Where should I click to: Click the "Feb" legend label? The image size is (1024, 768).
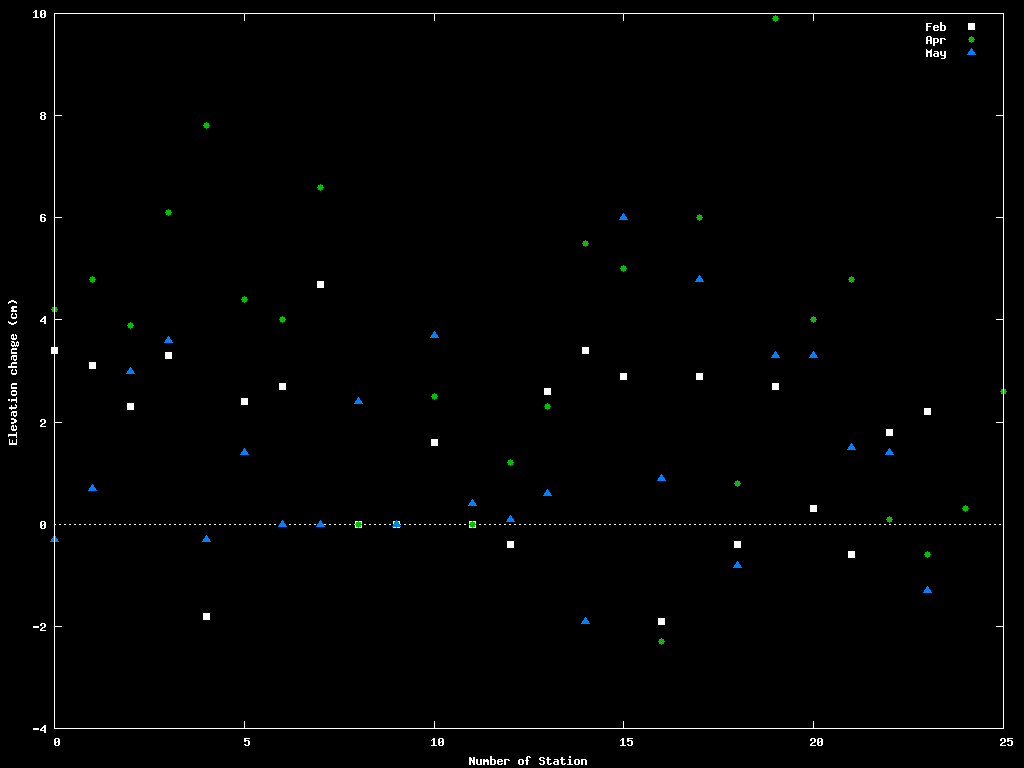(x=935, y=27)
